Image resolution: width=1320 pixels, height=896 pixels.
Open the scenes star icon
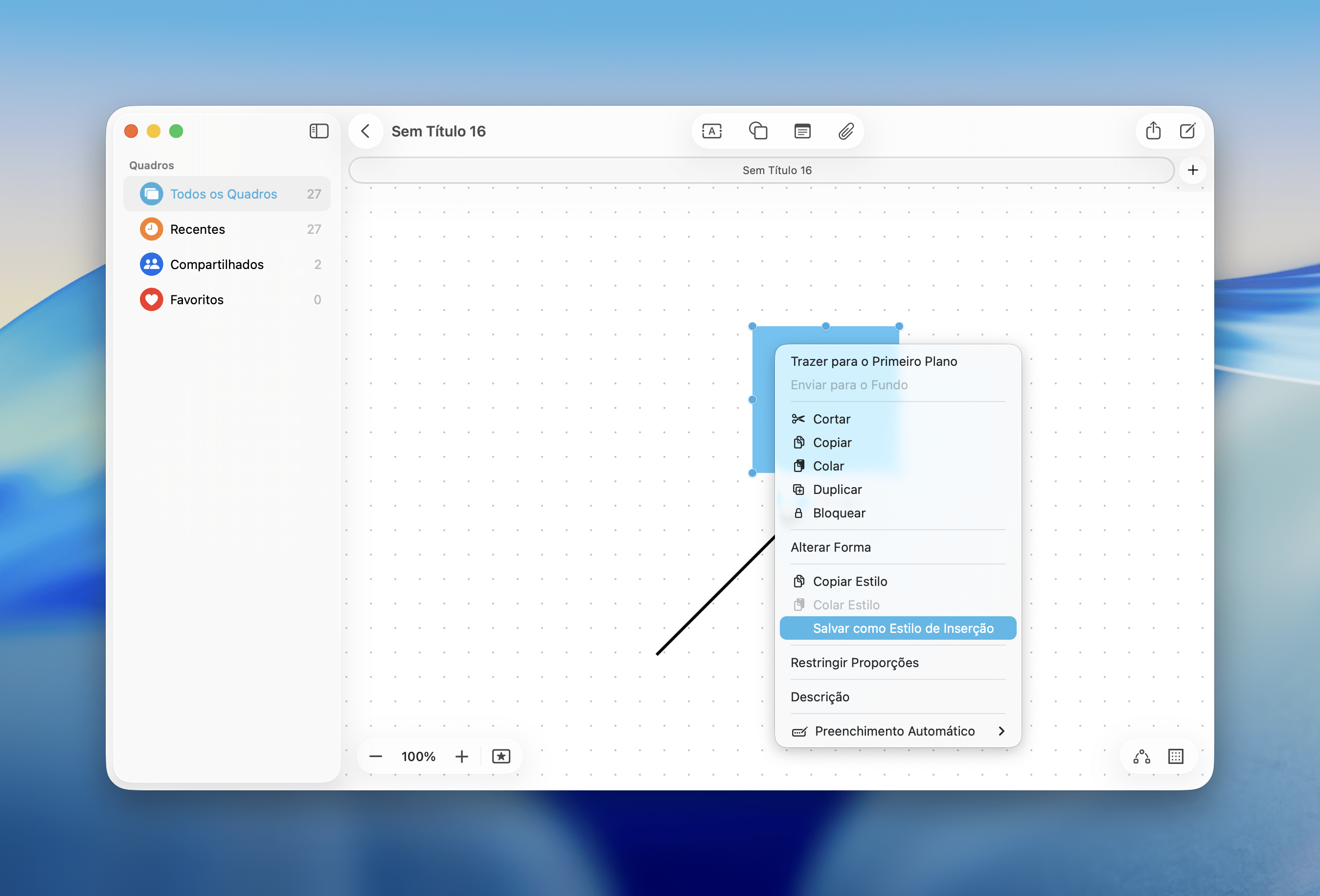point(501,756)
